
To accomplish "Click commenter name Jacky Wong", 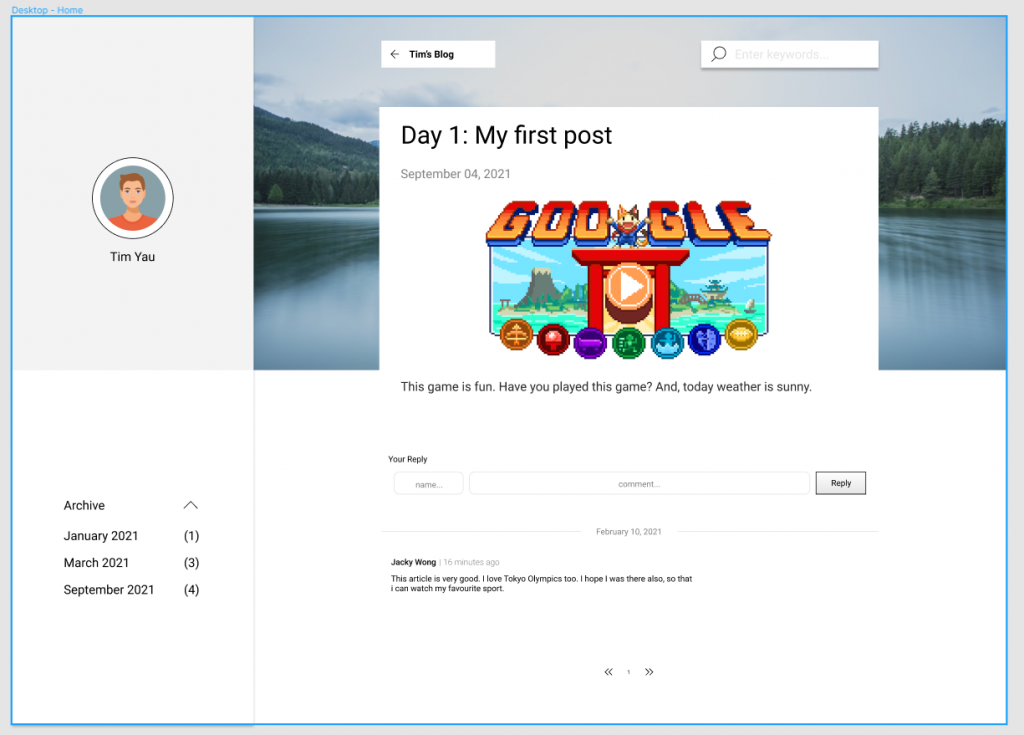I will tap(413, 562).
